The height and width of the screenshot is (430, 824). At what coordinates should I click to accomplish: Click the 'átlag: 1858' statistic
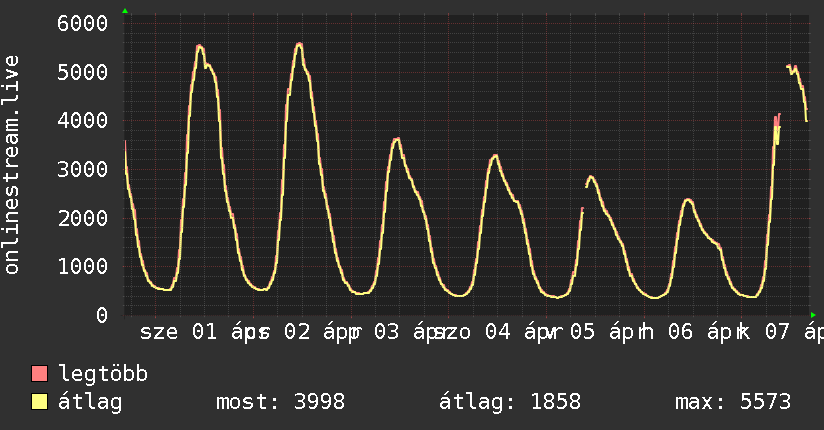click(510, 402)
